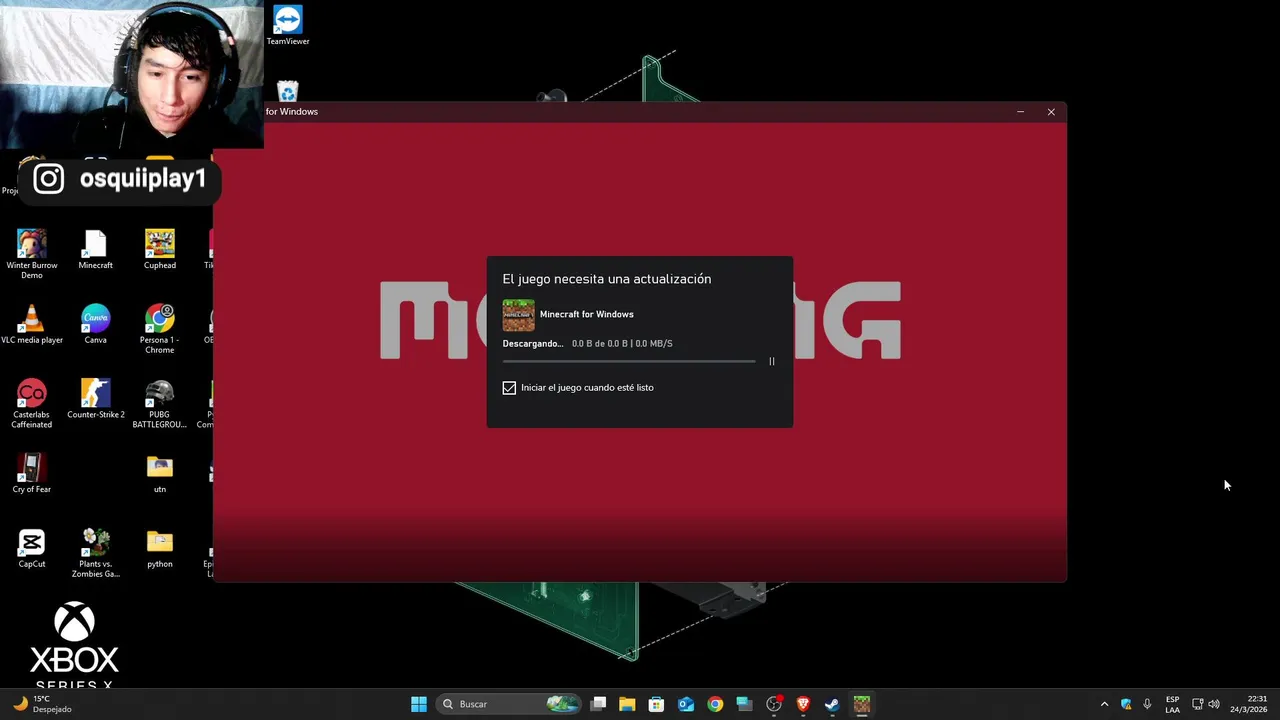Open the CapCut desktop shortcut
This screenshot has height=720, width=1280.
coord(32,548)
